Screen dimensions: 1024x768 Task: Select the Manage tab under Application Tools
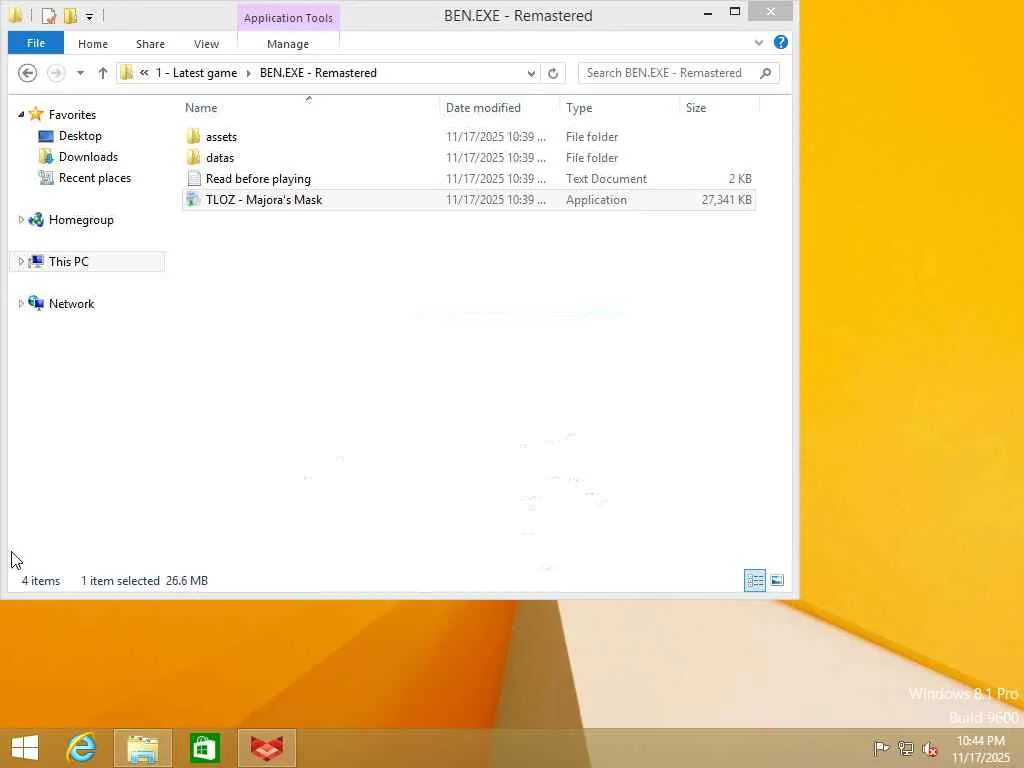pos(288,44)
